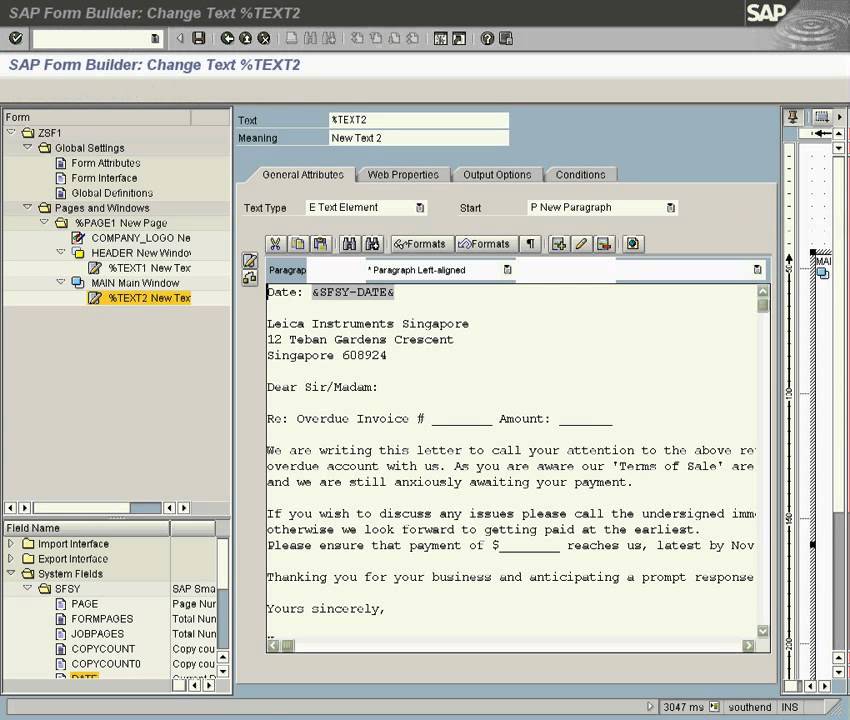The image size is (850, 720).
Task: Click the green Back arrow icon
Action: pos(227,38)
